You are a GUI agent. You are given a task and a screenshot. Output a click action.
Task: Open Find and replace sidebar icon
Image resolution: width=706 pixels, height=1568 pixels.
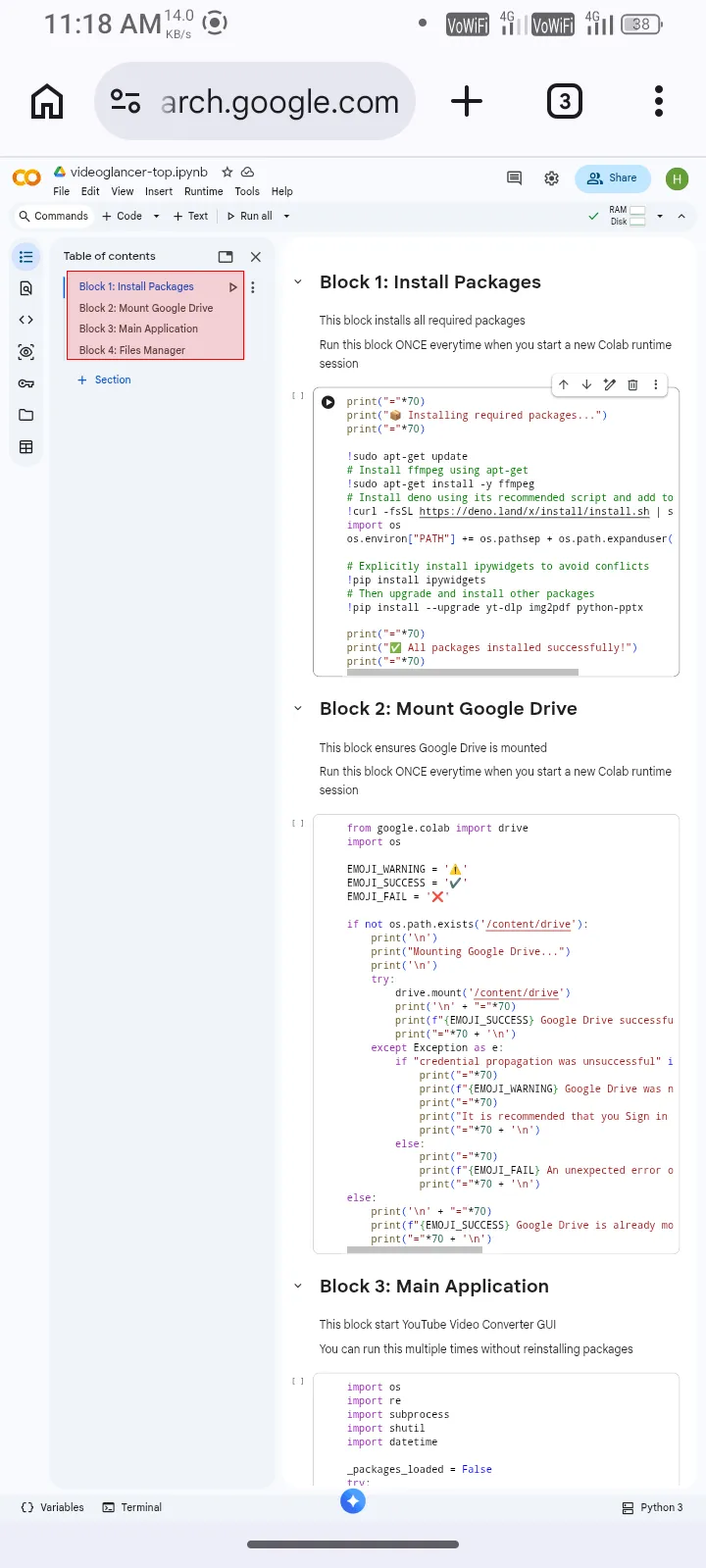tap(26, 288)
